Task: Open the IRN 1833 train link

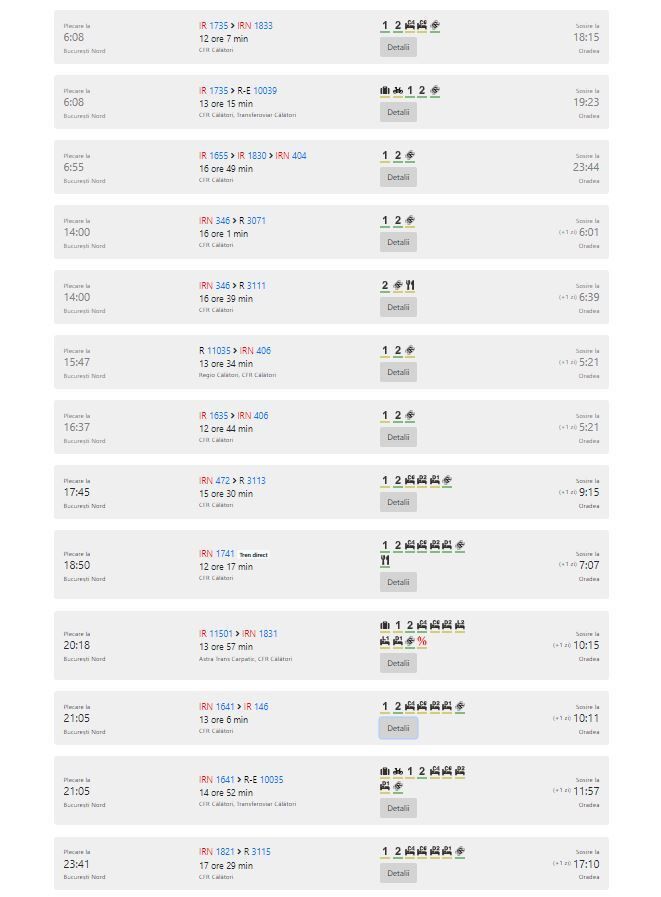Action: coord(255,26)
